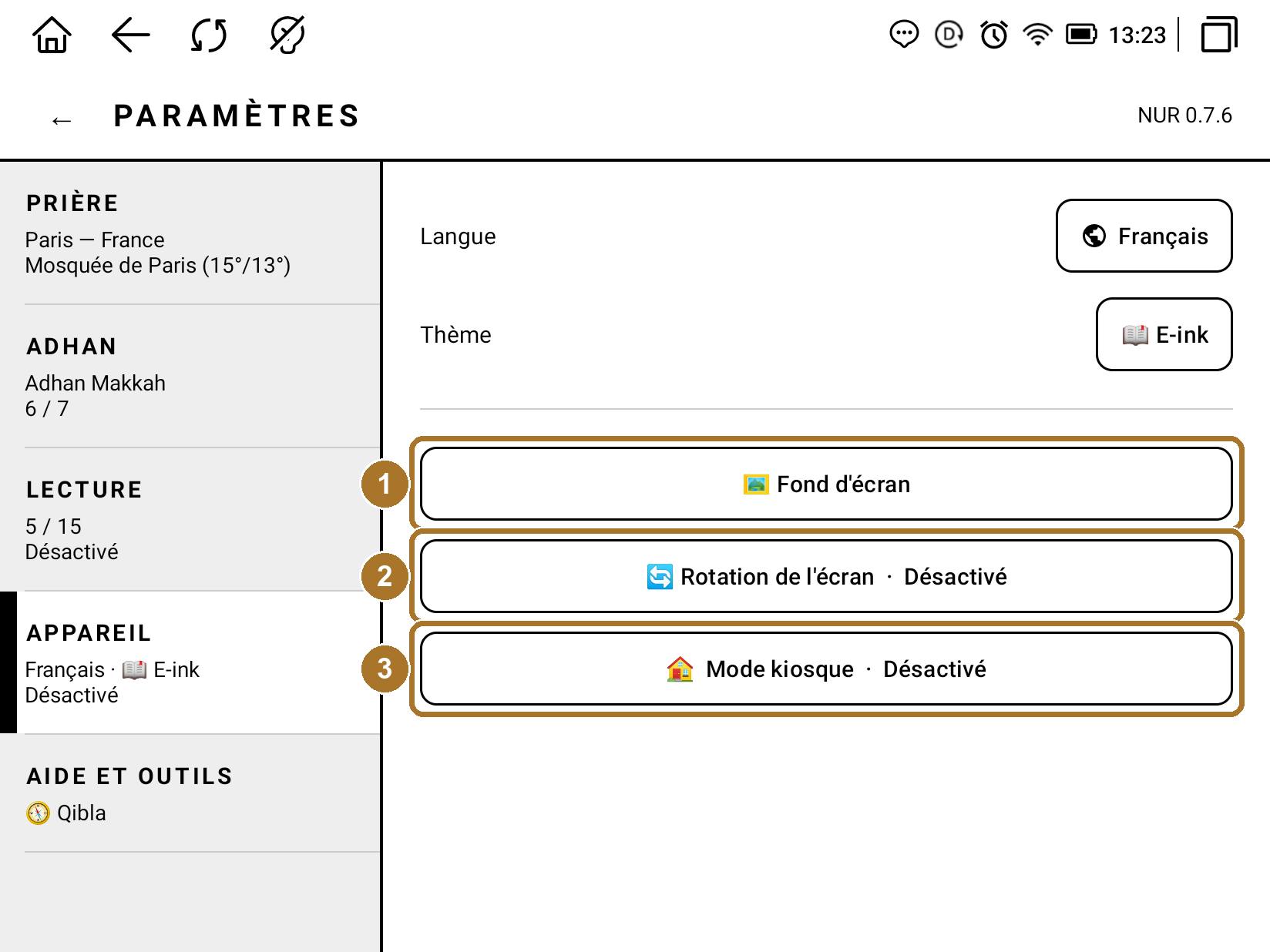Screen dimensions: 1270x952
Task: Tap the battery status icon
Action: [1081, 35]
